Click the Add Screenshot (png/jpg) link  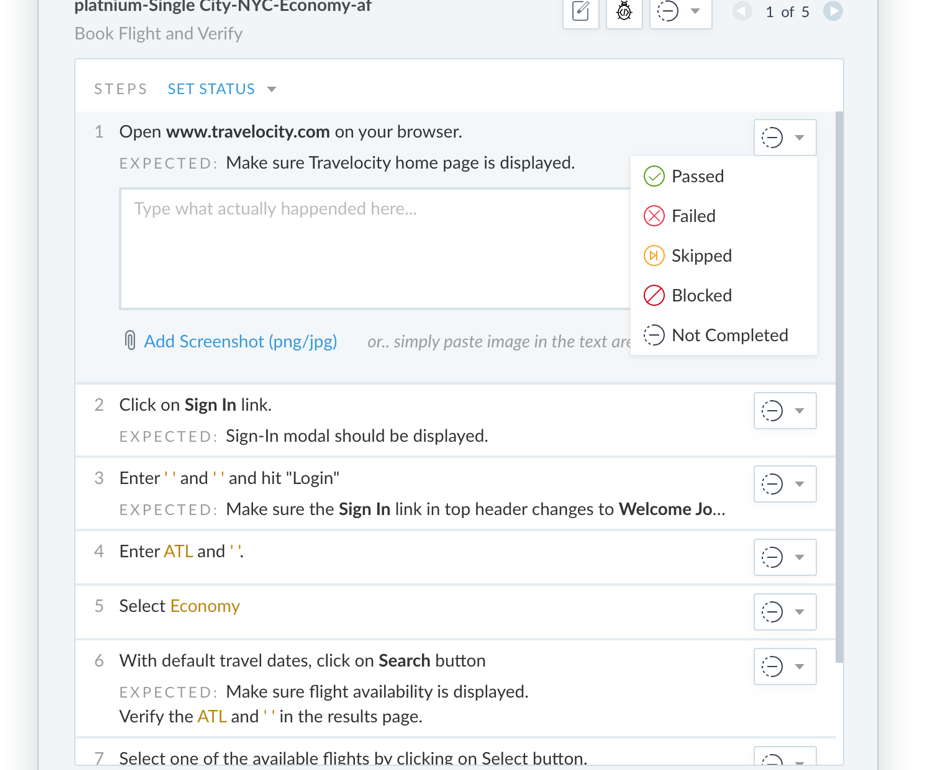click(240, 341)
